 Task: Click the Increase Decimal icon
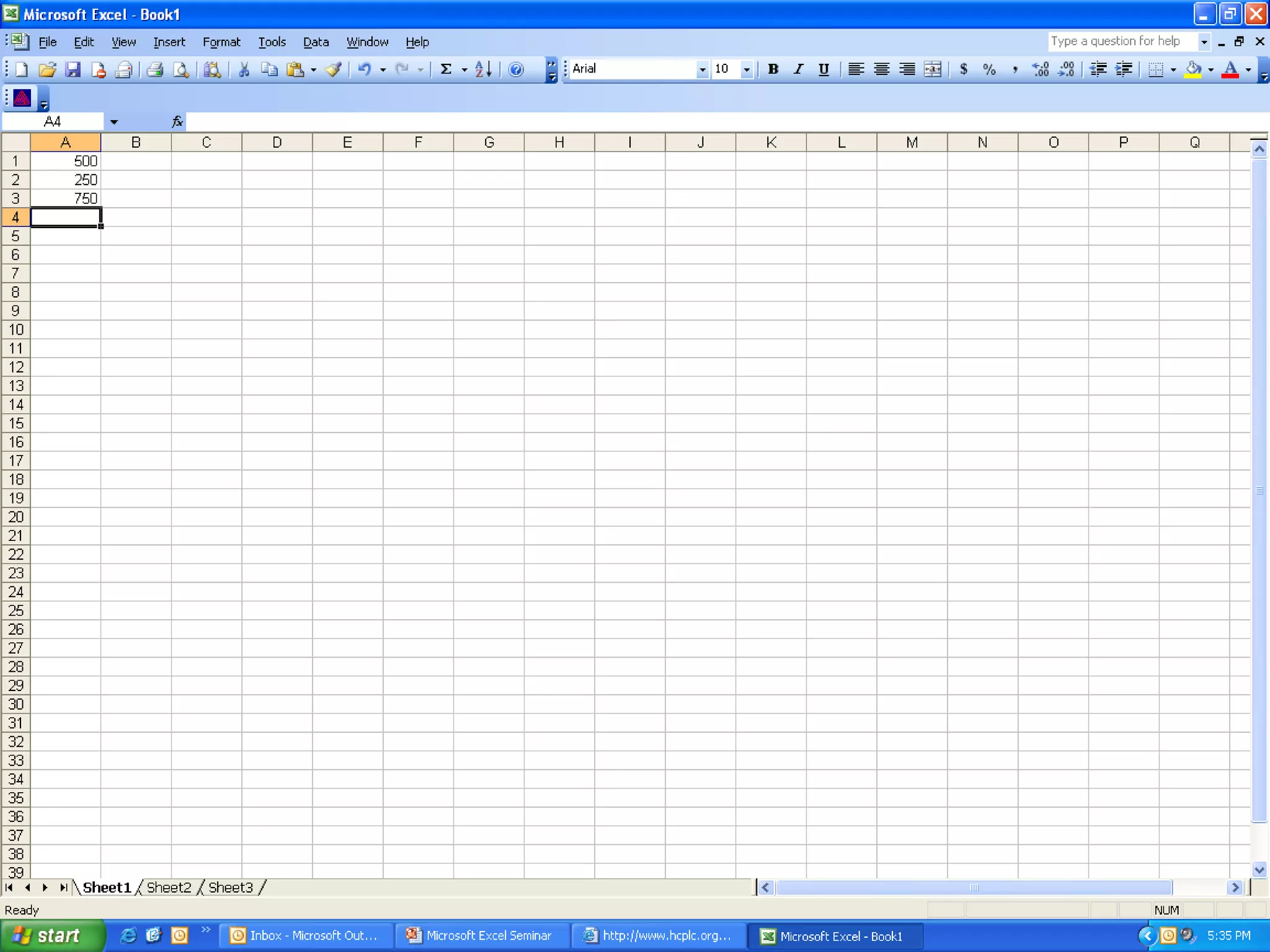point(1040,69)
